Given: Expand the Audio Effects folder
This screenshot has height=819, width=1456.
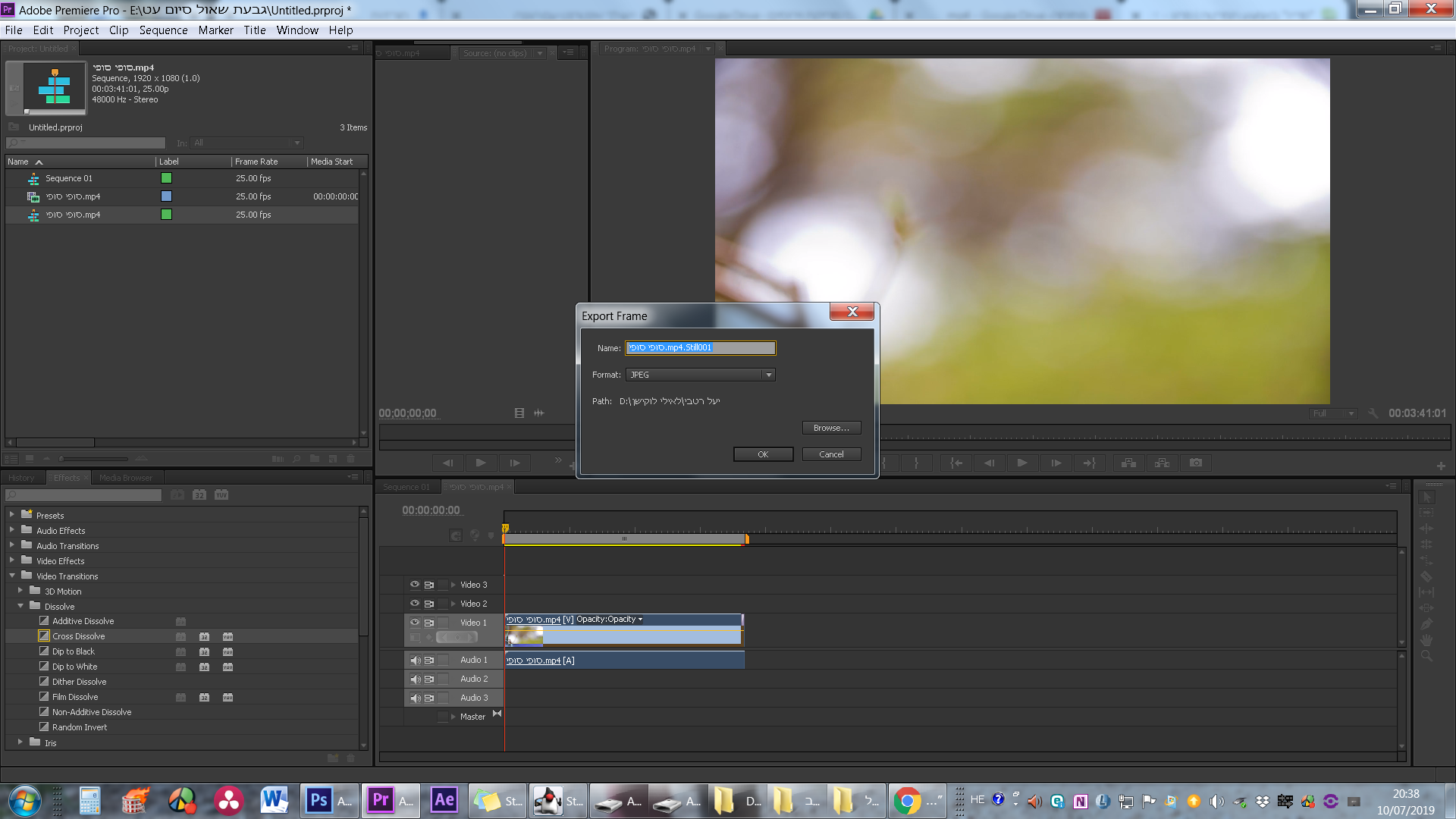Looking at the screenshot, I should pyautogui.click(x=12, y=530).
